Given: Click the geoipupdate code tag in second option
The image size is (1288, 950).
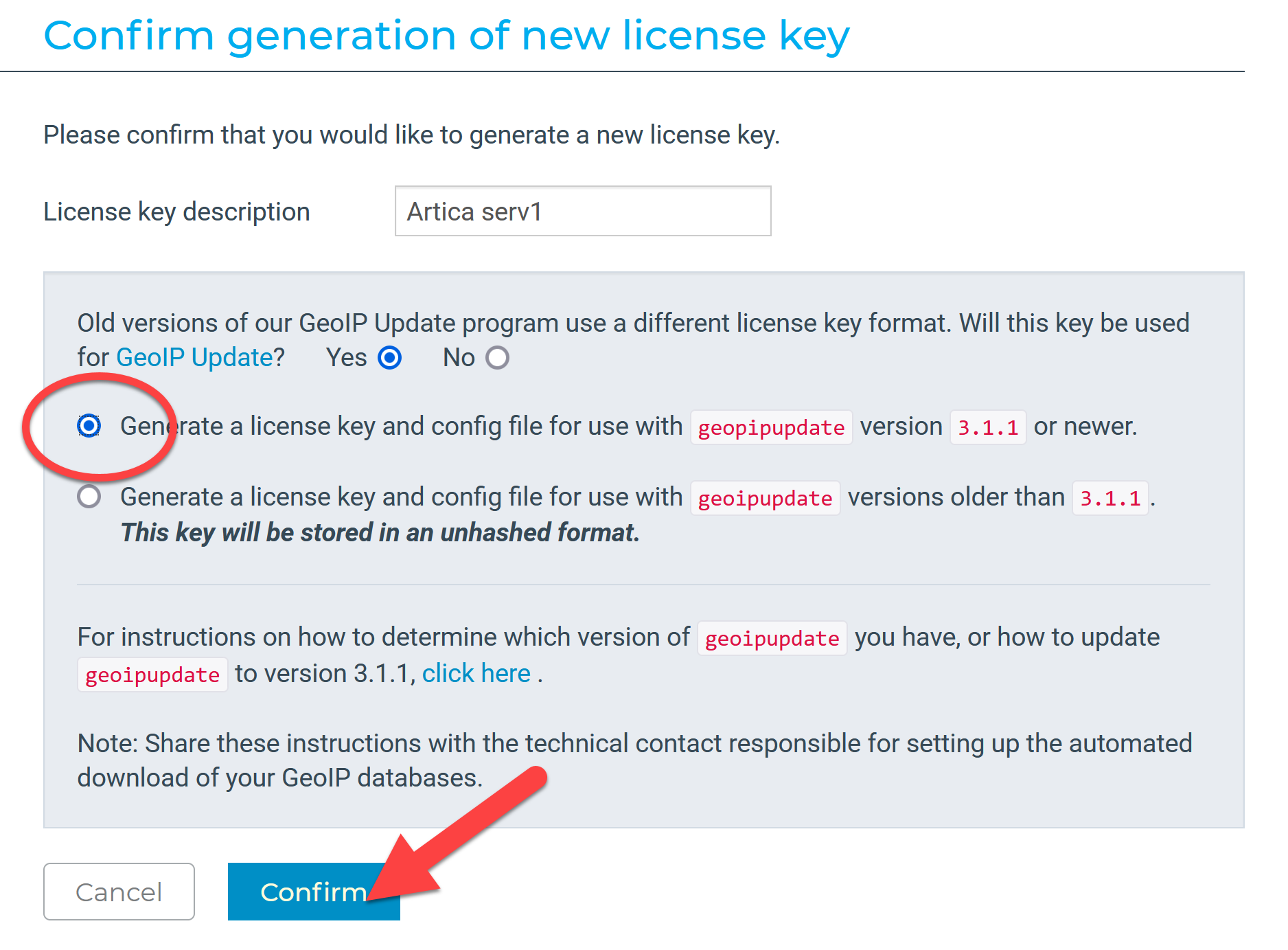Looking at the screenshot, I should [765, 498].
